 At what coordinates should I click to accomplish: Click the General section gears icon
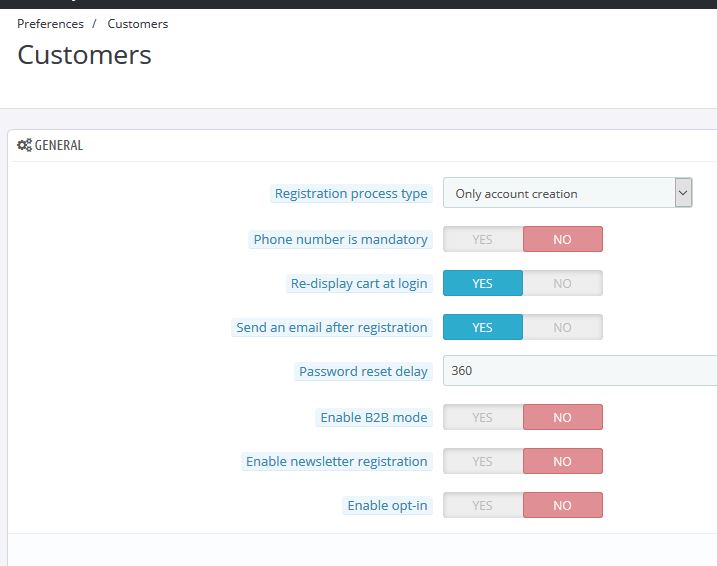coord(24,145)
